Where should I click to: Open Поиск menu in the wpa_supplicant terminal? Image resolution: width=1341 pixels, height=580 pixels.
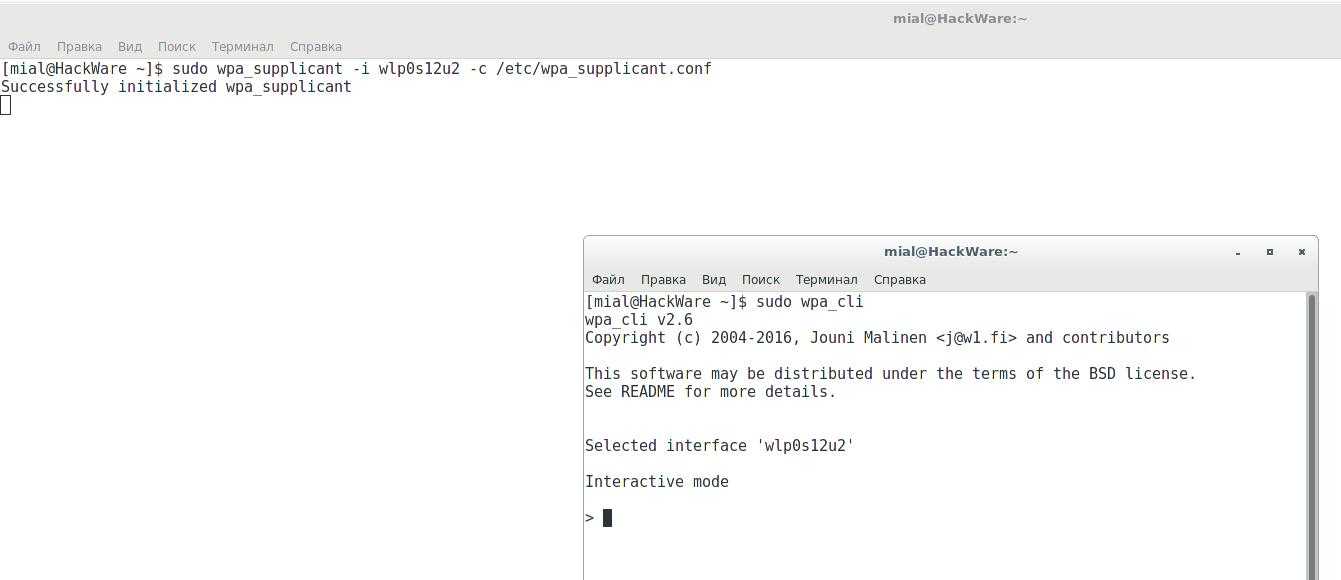coord(176,47)
